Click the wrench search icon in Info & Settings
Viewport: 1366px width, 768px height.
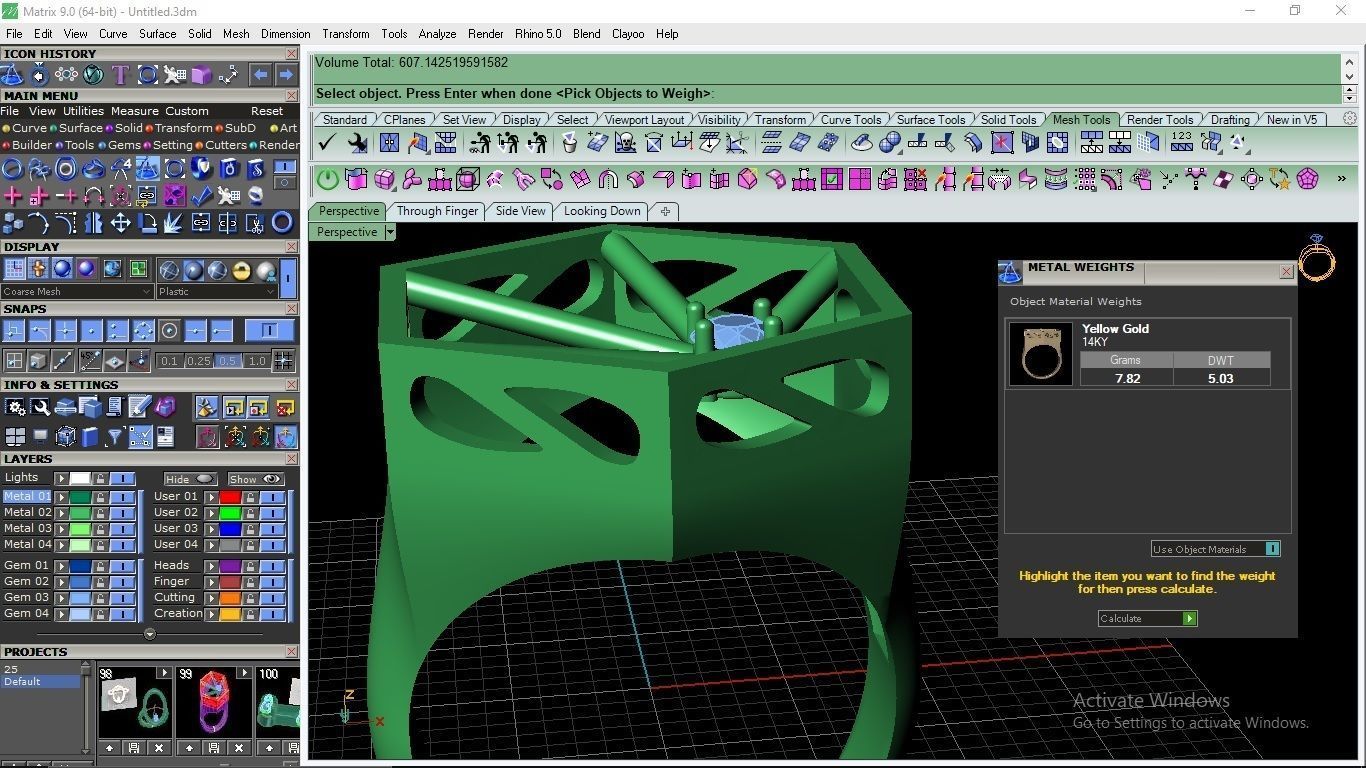point(40,406)
